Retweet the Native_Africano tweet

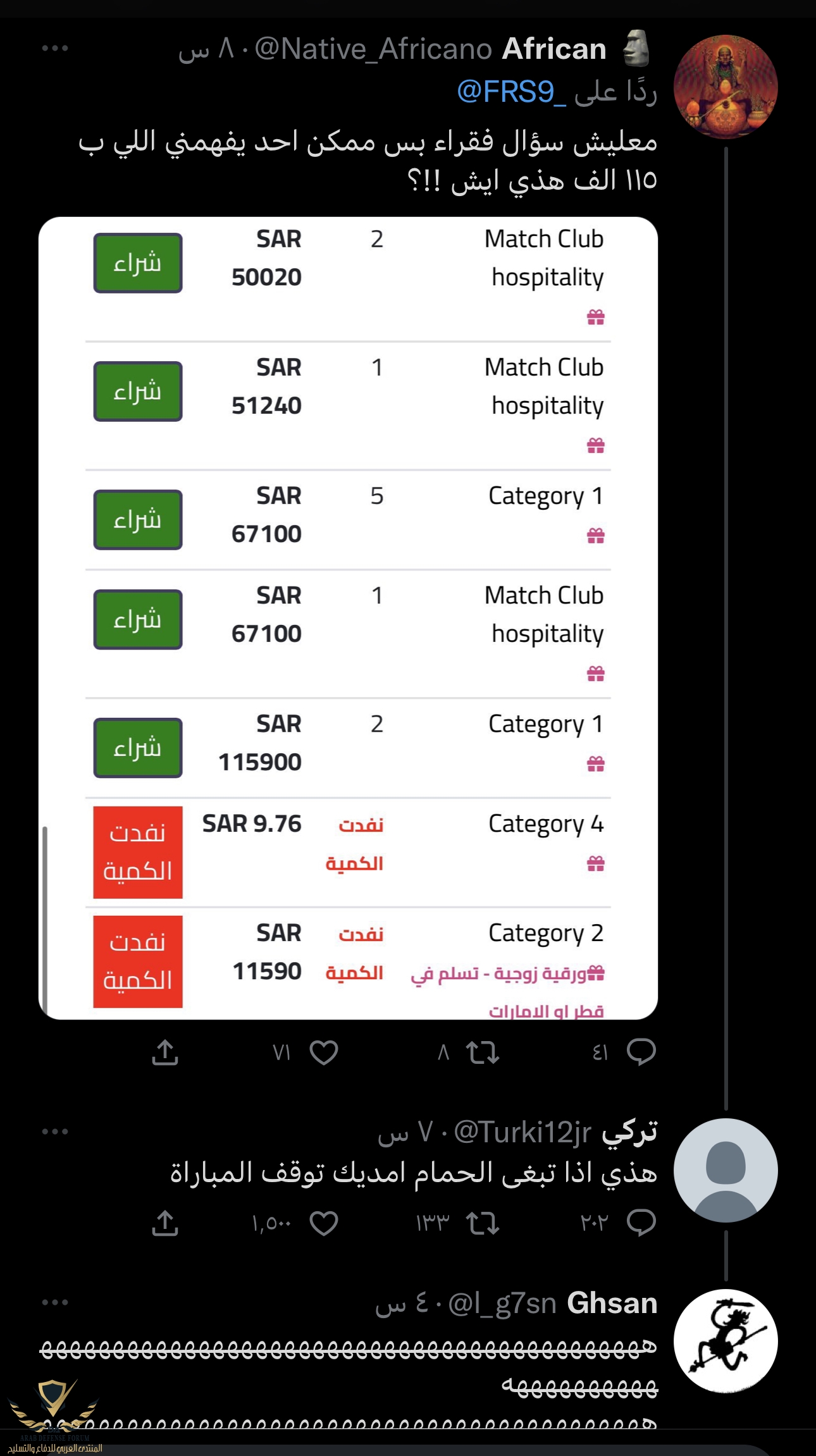pyautogui.click(x=482, y=1052)
